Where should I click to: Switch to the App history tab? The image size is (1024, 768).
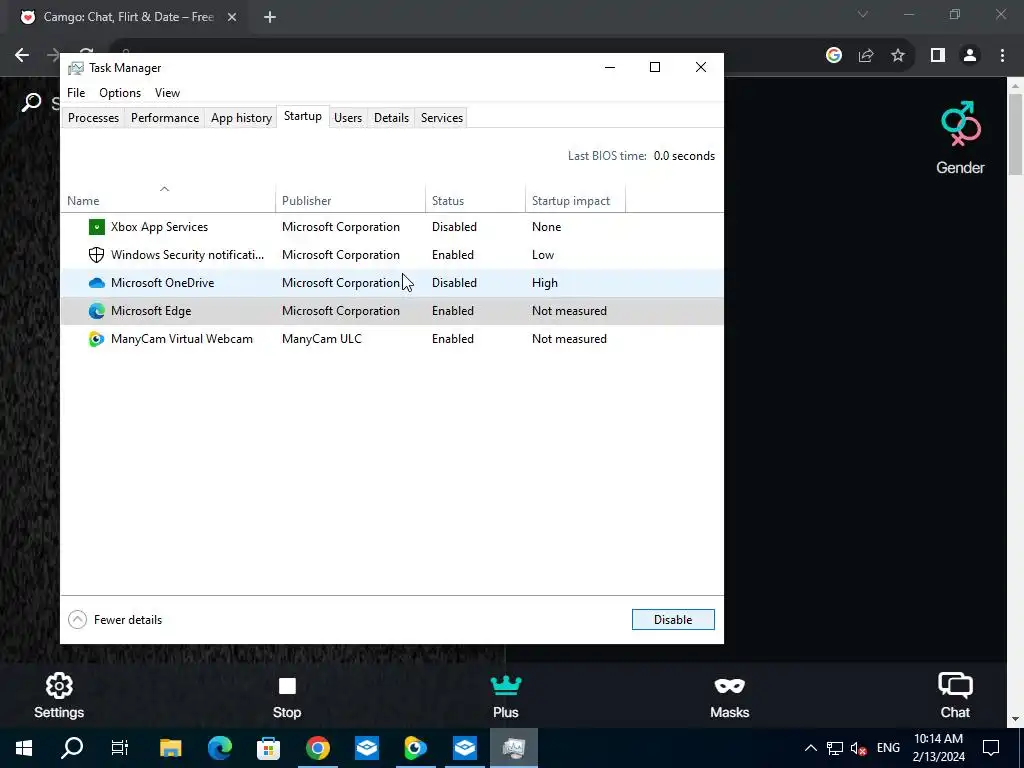[241, 118]
